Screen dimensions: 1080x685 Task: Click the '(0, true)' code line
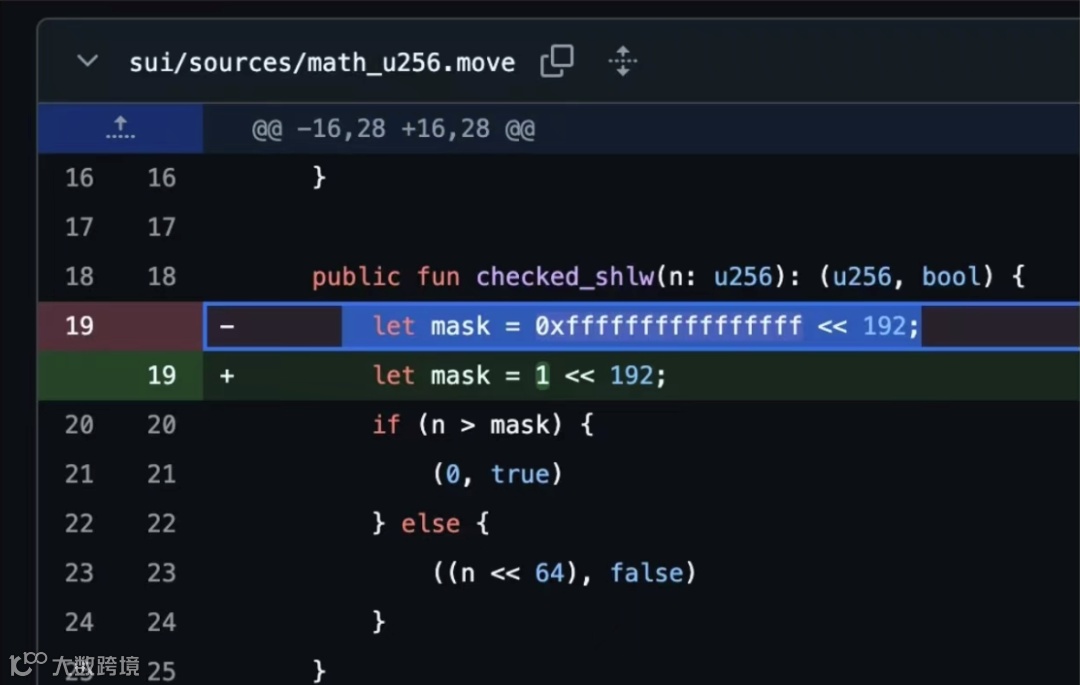pos(497,474)
